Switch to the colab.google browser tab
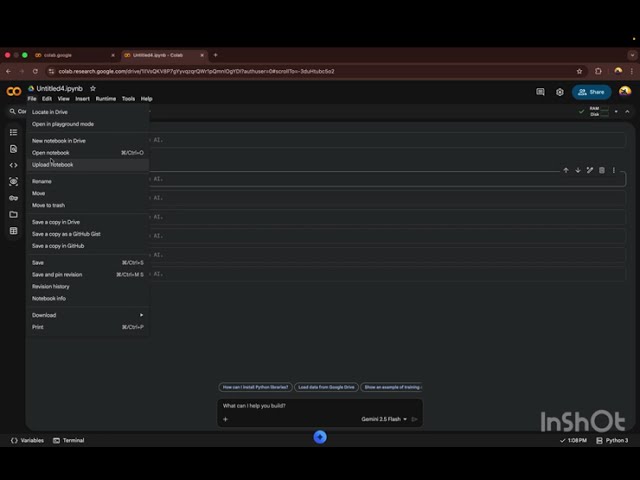Viewport: 640px width, 480px height. point(76,55)
